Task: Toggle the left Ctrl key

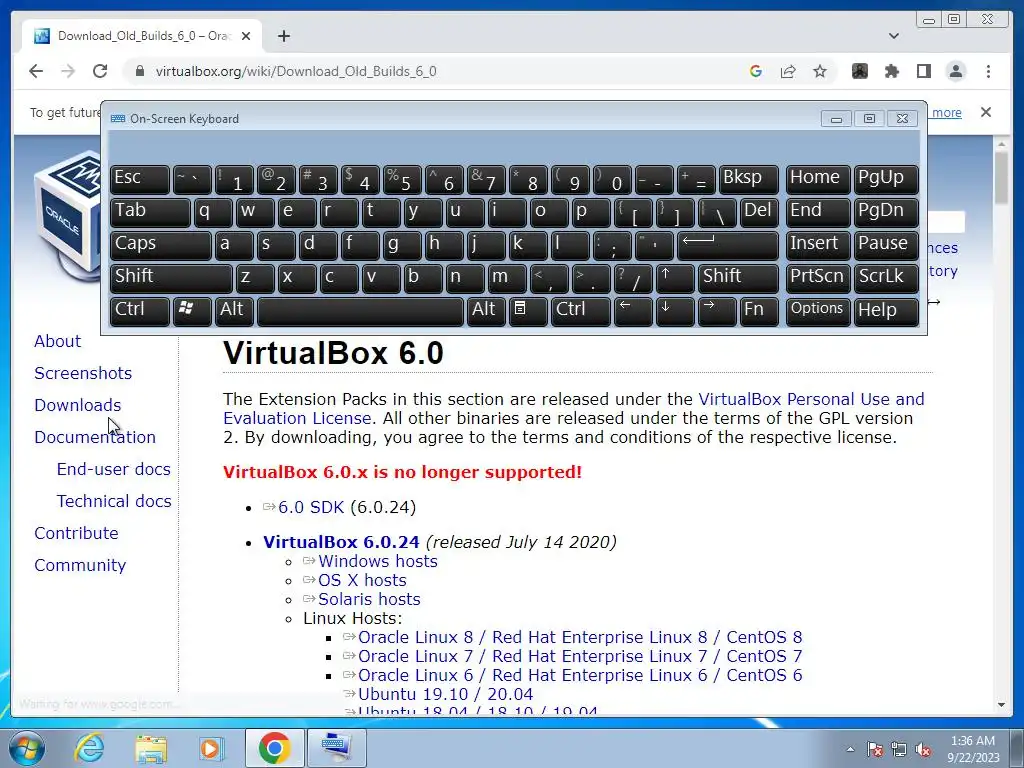Action: 140,310
